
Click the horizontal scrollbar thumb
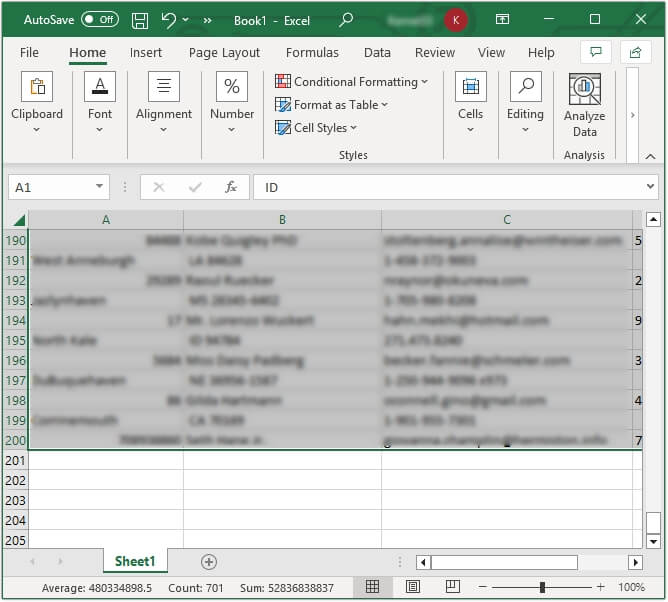click(x=504, y=562)
